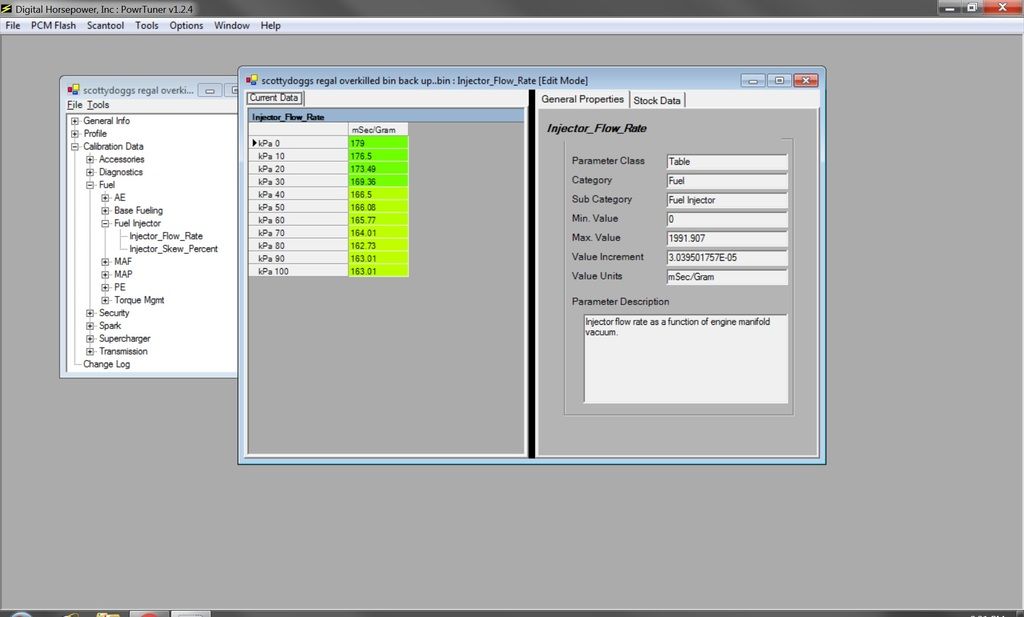This screenshot has height=617, width=1024.
Task: Expand the AE node
Action: [x=105, y=198]
